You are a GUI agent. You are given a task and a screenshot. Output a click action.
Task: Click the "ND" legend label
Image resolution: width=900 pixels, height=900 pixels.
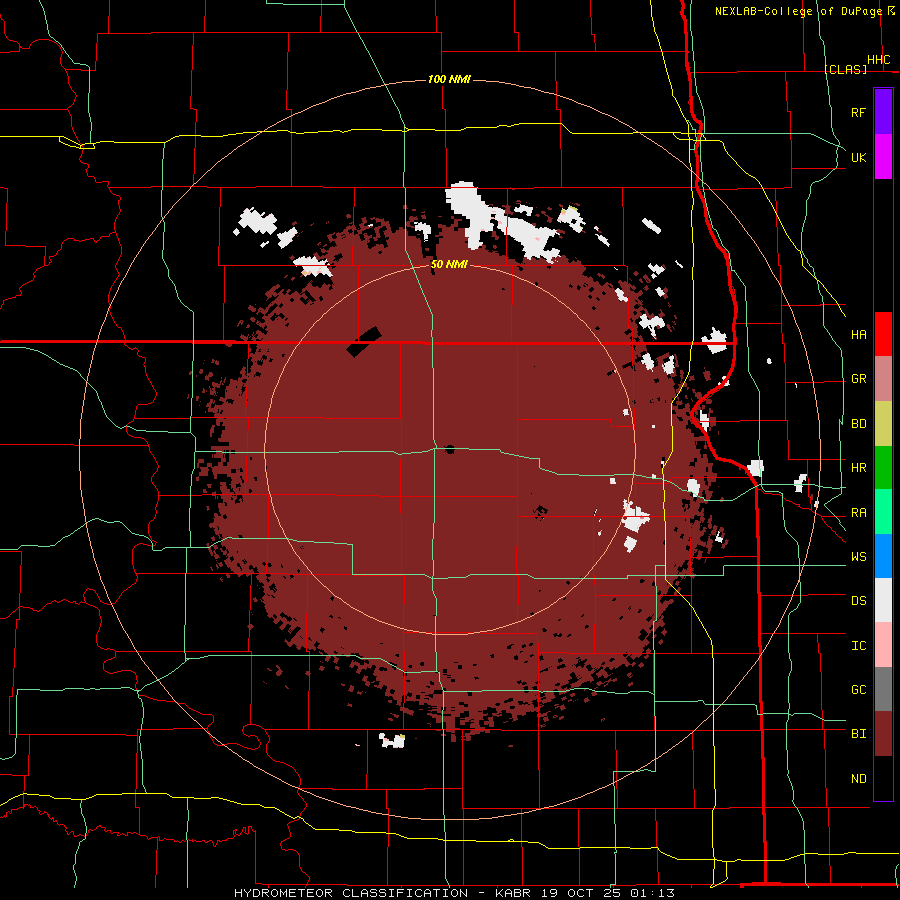pyautogui.click(x=858, y=779)
